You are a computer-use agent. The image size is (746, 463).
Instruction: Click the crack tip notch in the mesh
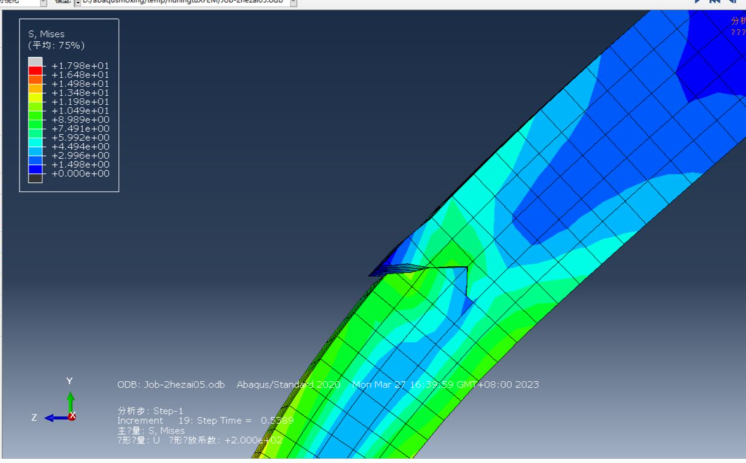pyautogui.click(x=466, y=268)
